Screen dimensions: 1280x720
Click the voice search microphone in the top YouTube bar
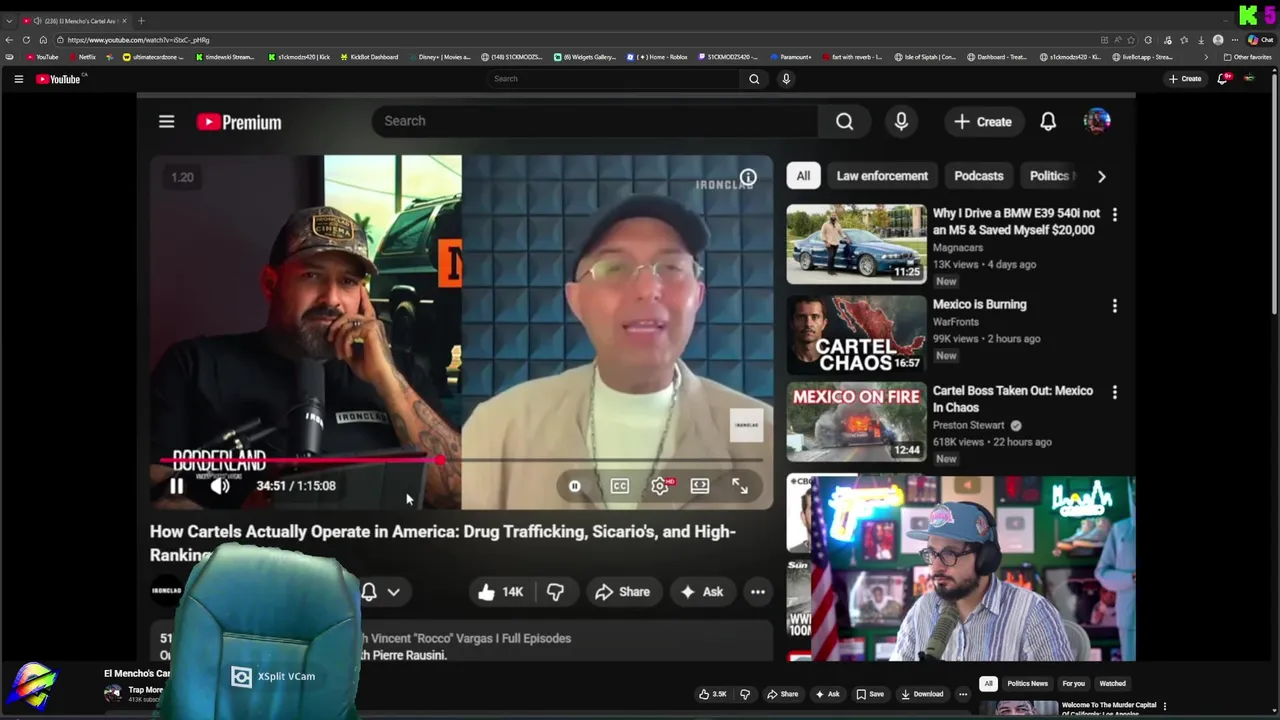pyautogui.click(x=786, y=79)
